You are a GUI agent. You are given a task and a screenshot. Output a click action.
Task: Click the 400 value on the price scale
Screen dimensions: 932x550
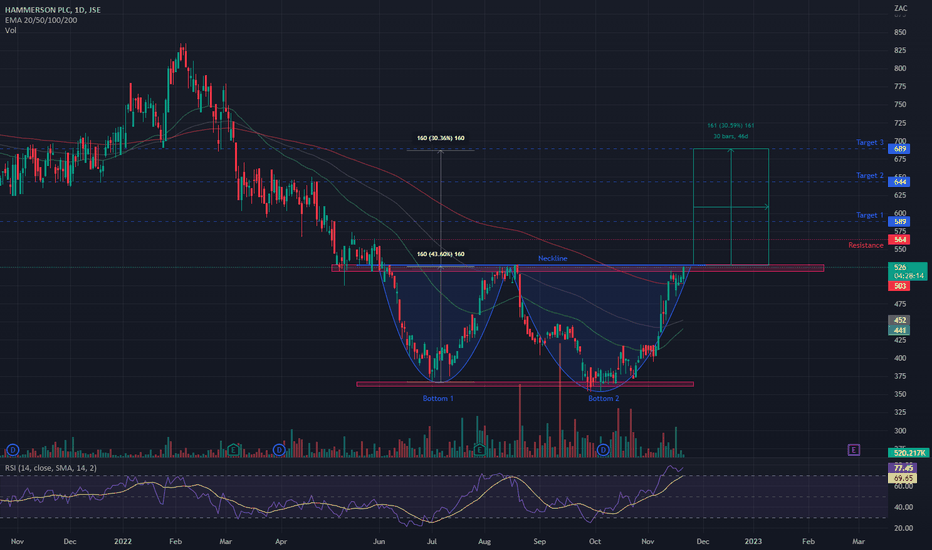900,359
